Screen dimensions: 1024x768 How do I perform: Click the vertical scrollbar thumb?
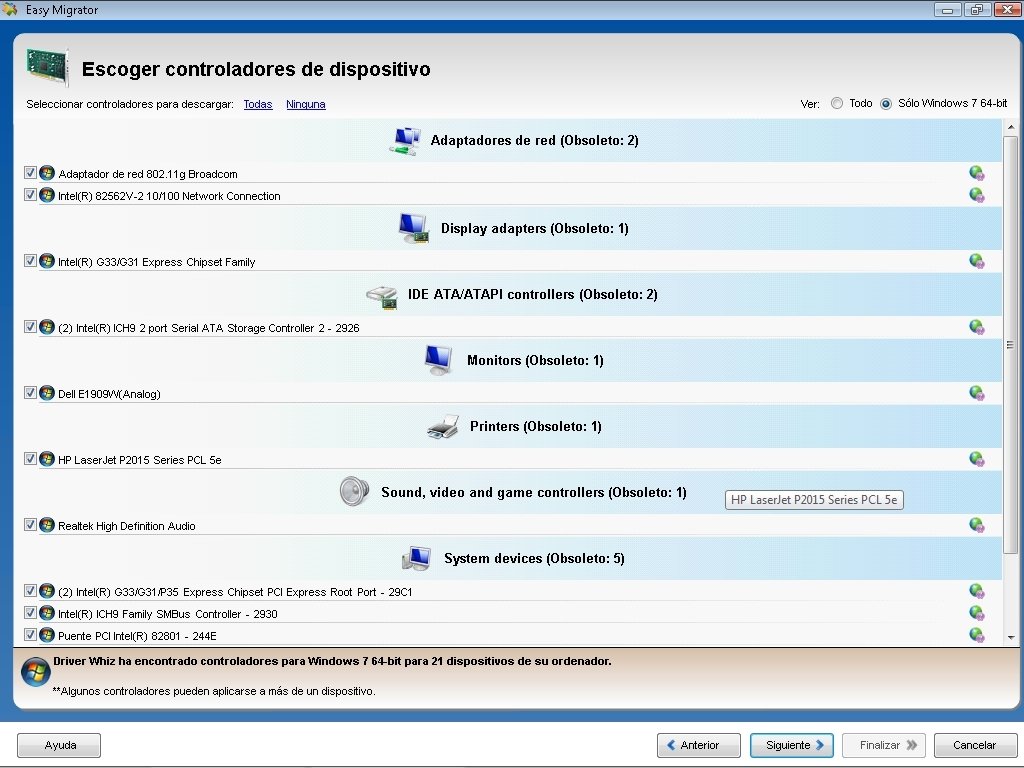(x=1010, y=345)
